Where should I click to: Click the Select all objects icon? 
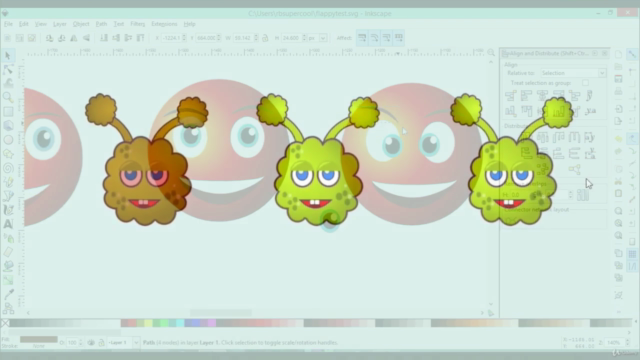click(7, 38)
